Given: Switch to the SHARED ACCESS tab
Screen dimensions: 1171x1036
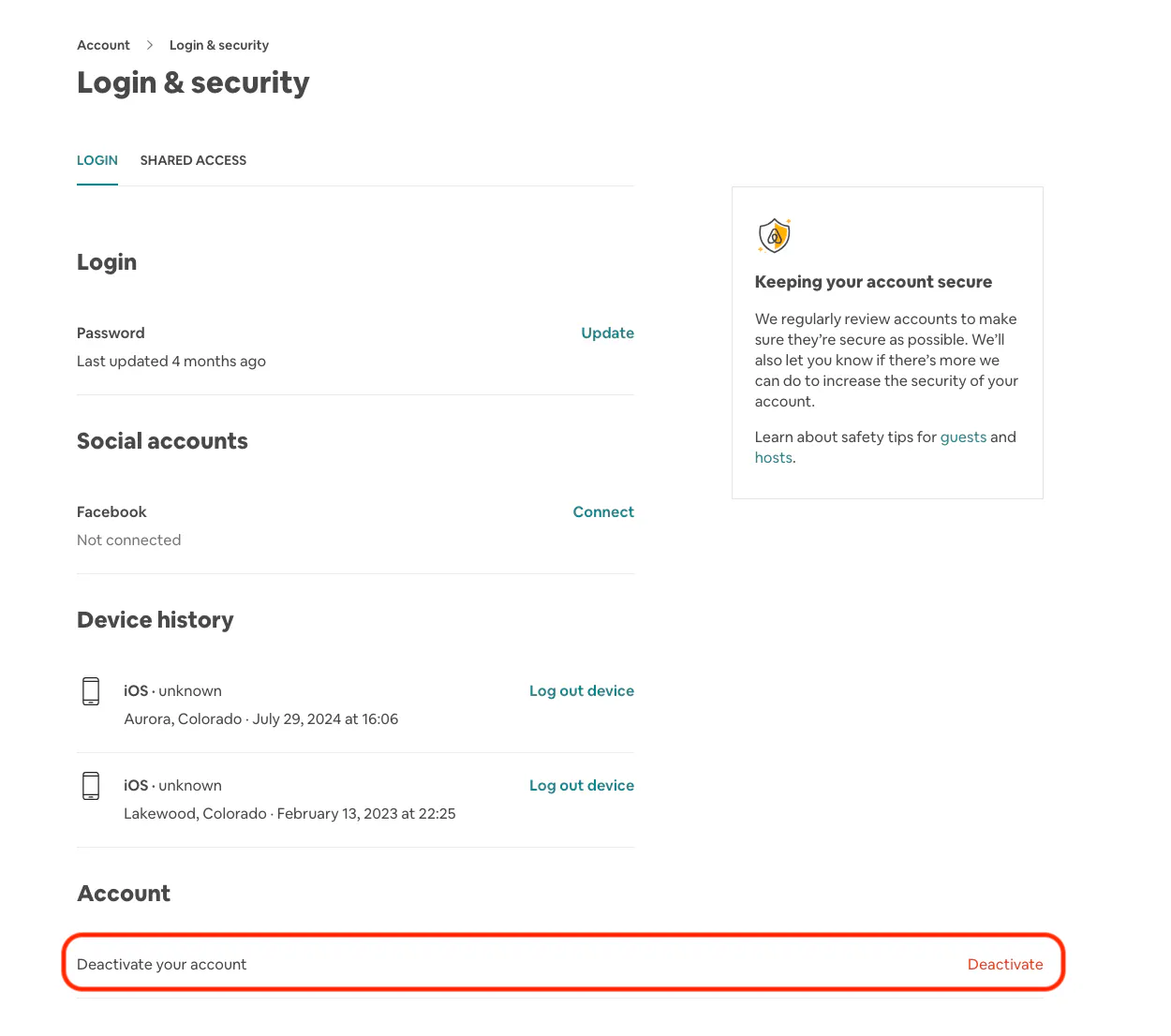Looking at the screenshot, I should click(193, 160).
